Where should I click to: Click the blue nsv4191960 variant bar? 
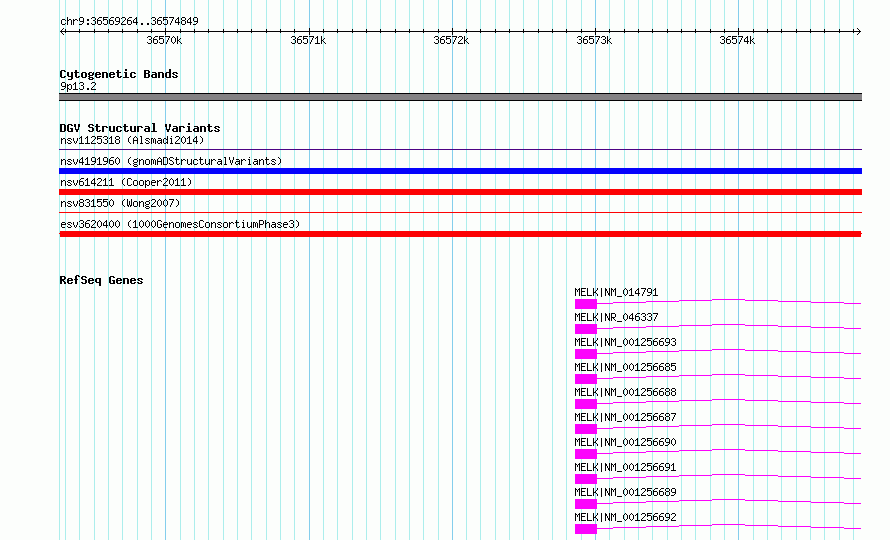[x=460, y=171]
